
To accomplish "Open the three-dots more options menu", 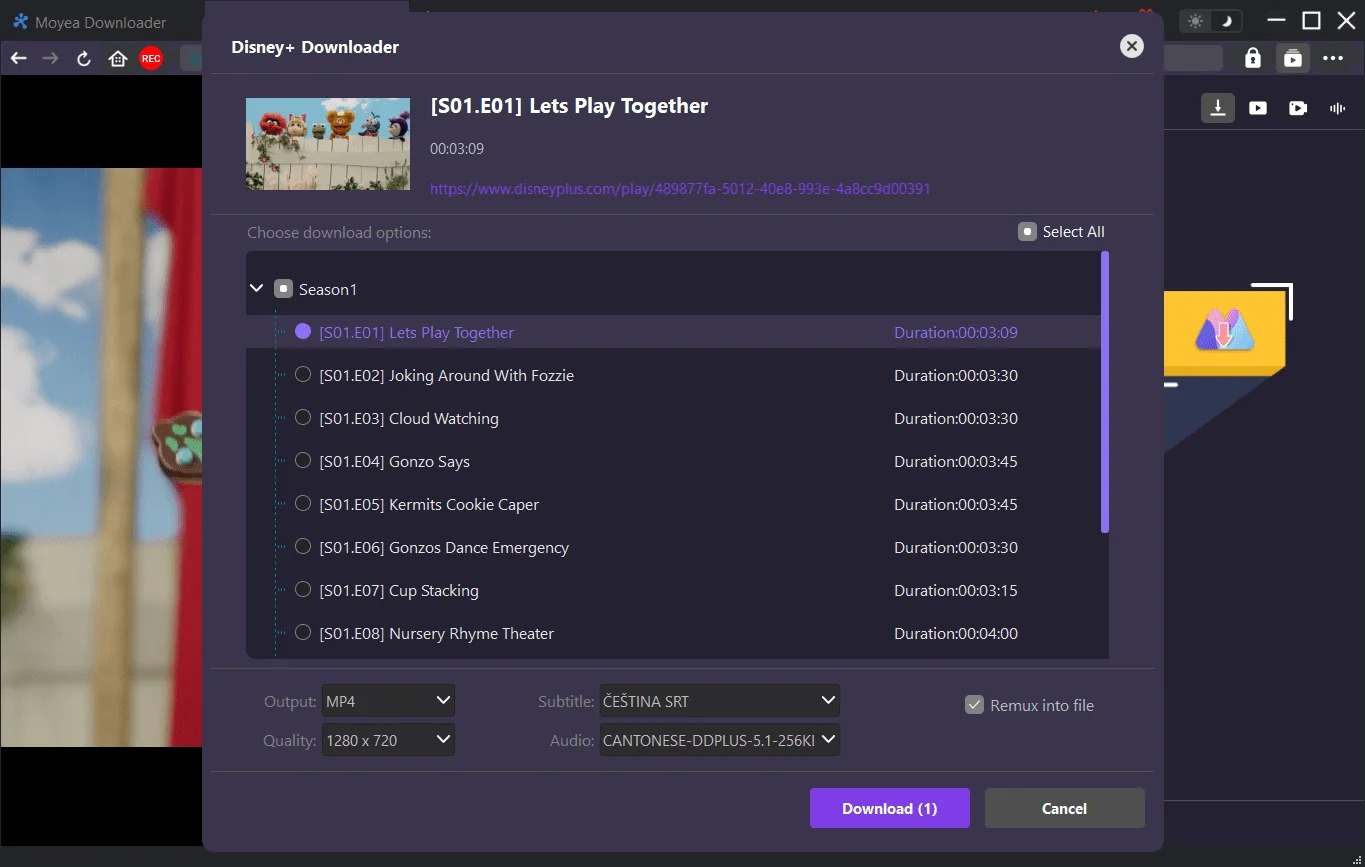I will [x=1333, y=58].
